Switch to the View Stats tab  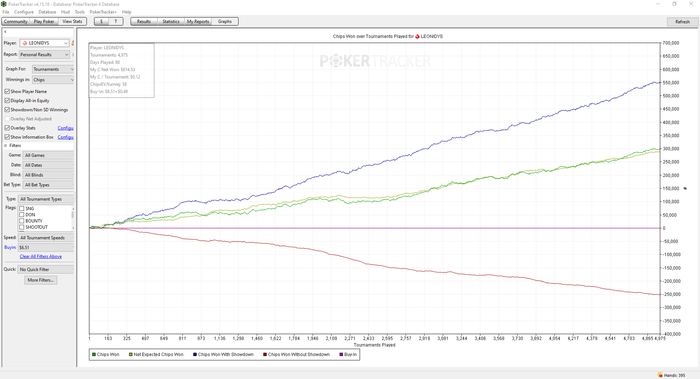72,21
